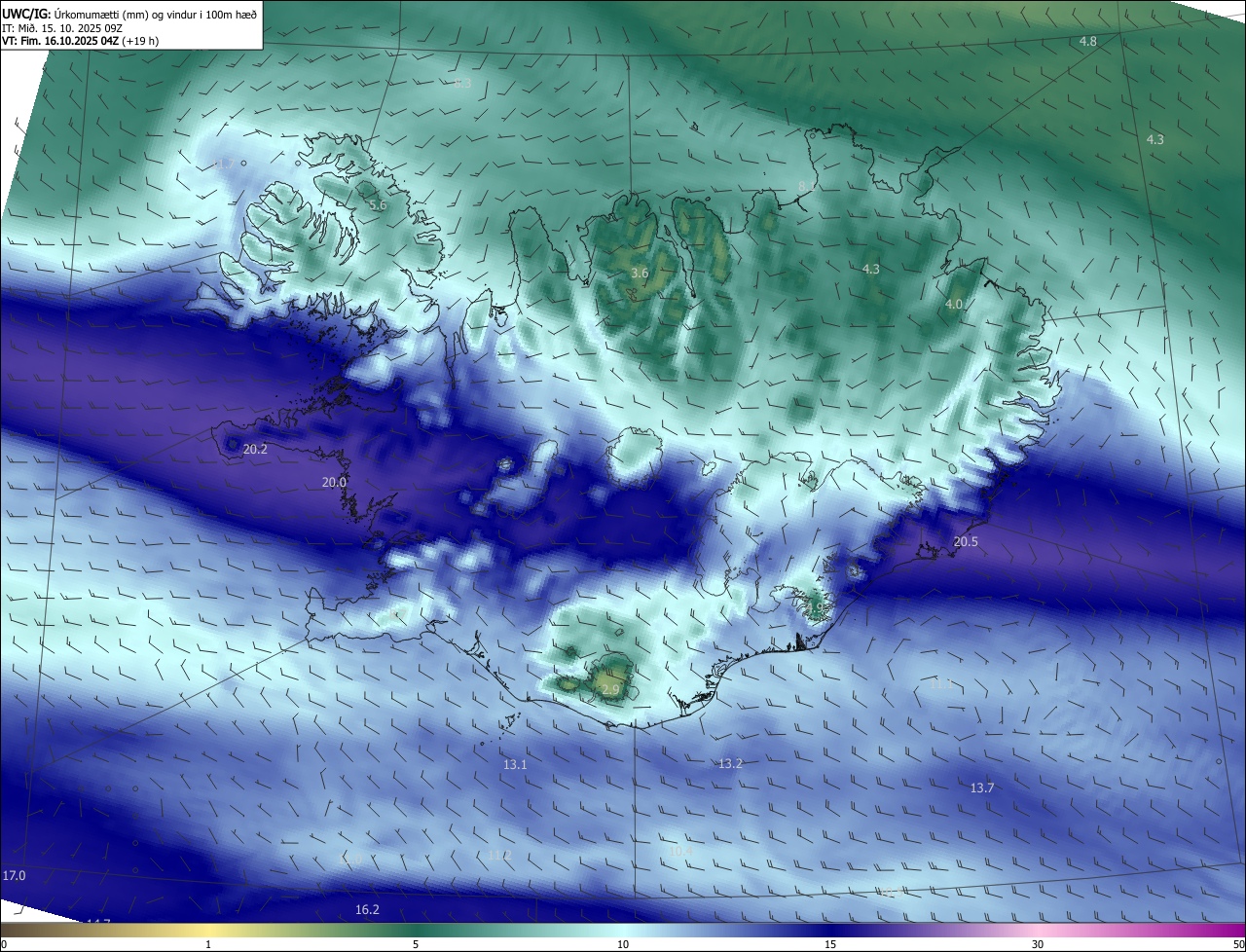Click the 5 tick on the color scale

[x=416, y=944]
